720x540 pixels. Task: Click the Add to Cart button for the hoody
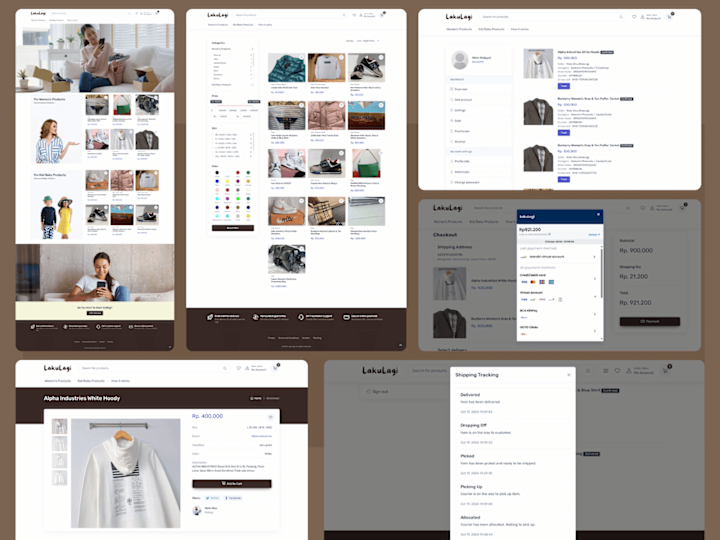231,484
